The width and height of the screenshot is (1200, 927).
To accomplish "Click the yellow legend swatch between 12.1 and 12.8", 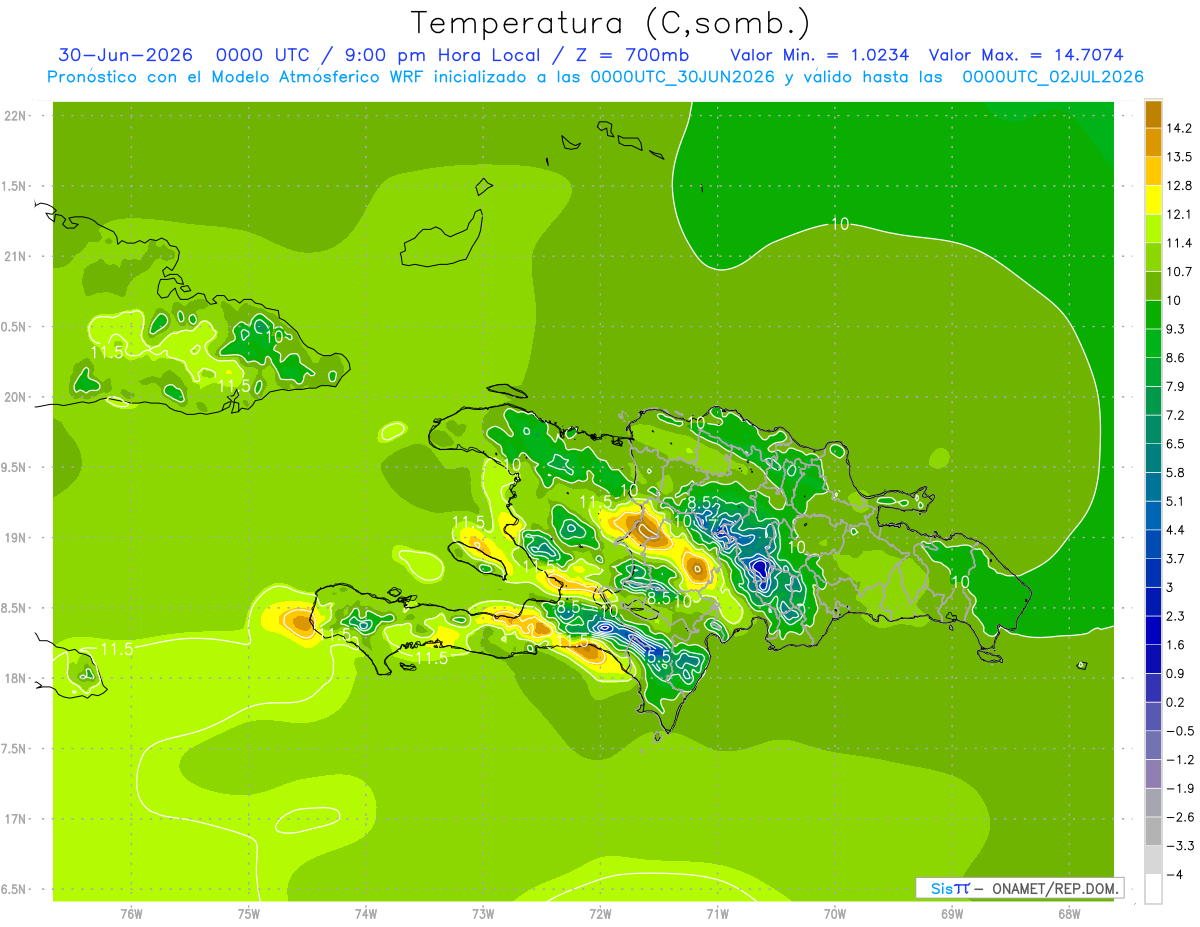I will coord(1153,200).
